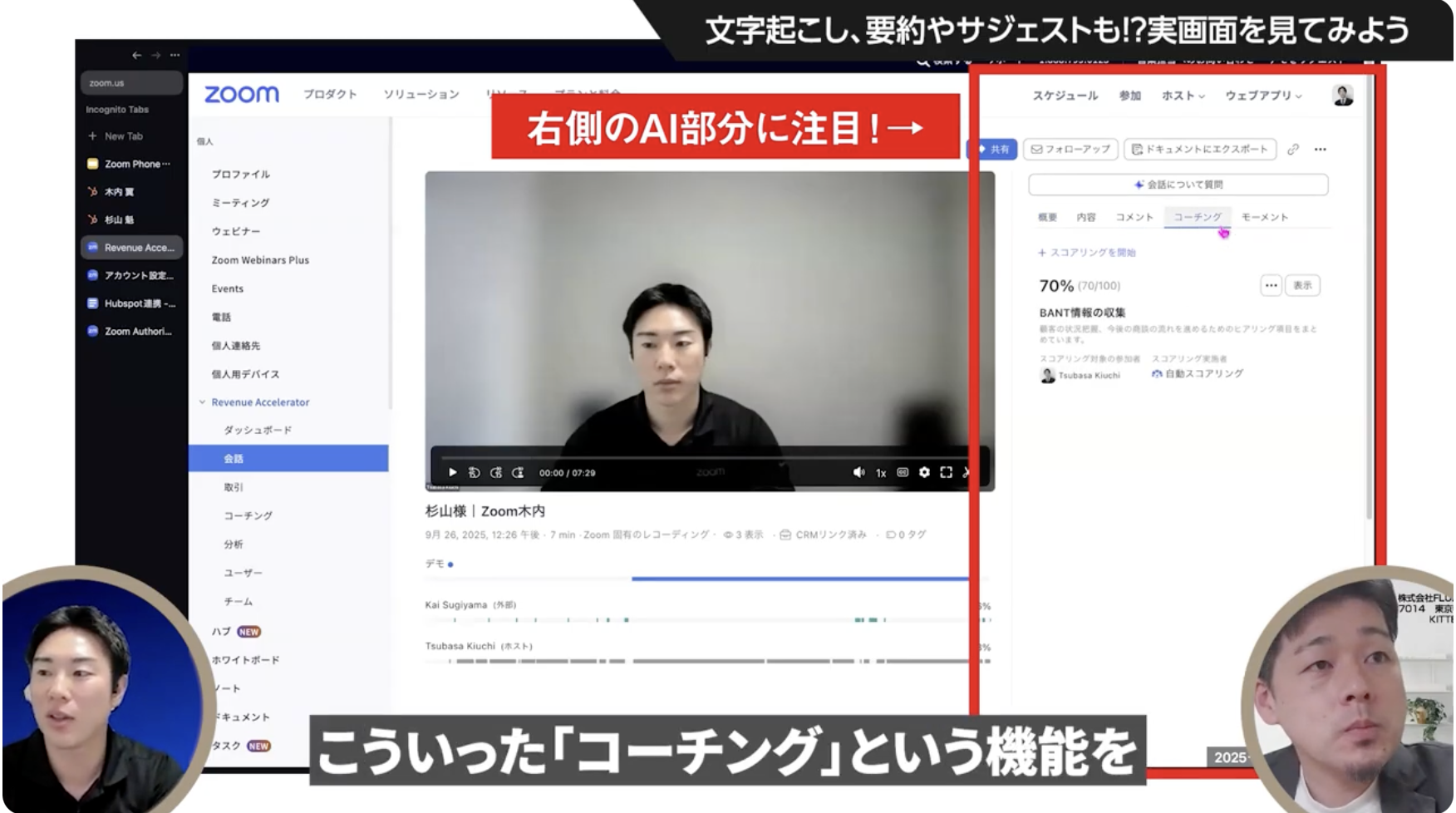Click the フォローアップ button
Image resolution: width=1456 pixels, height=813 pixels.
1070,150
